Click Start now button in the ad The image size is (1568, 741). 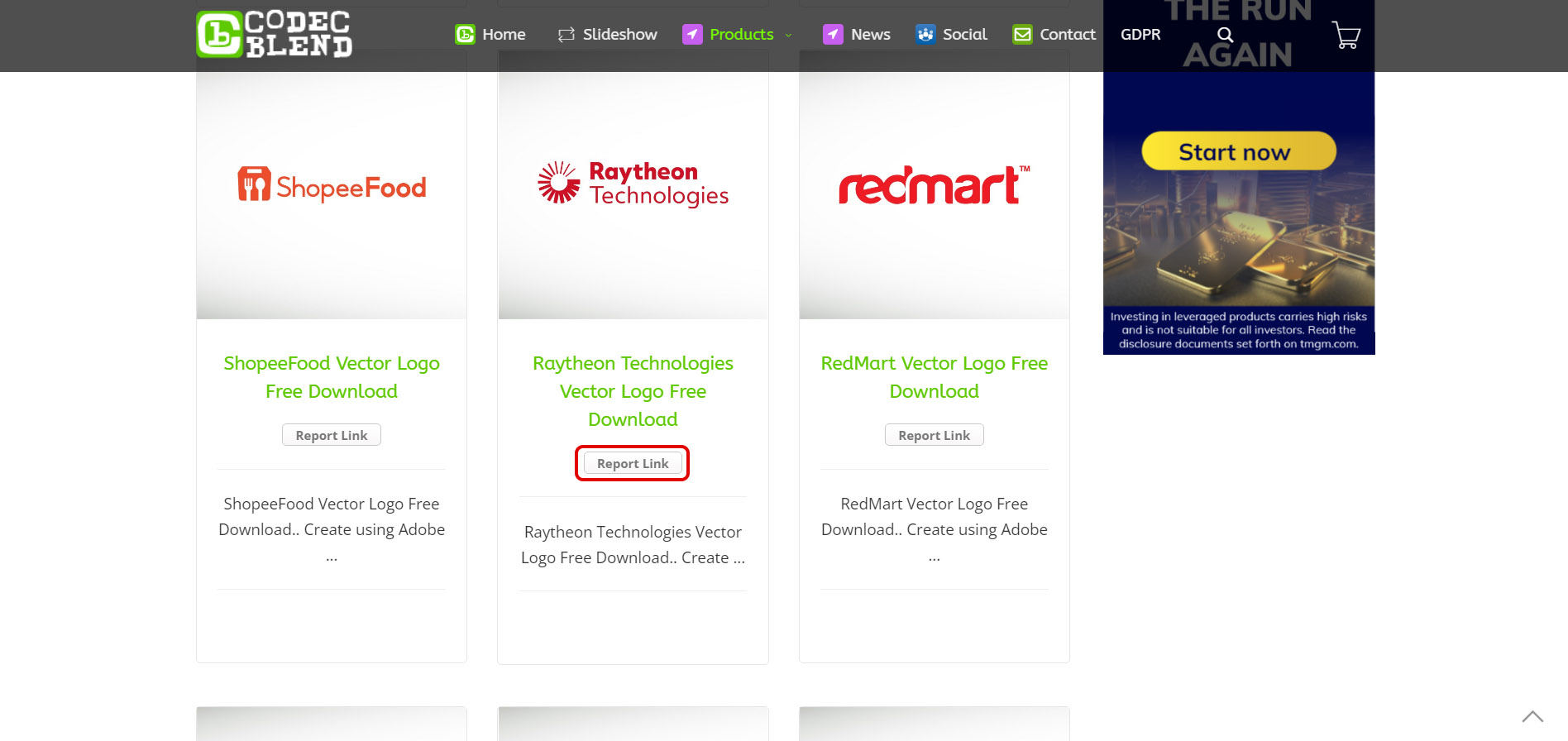point(1238,152)
